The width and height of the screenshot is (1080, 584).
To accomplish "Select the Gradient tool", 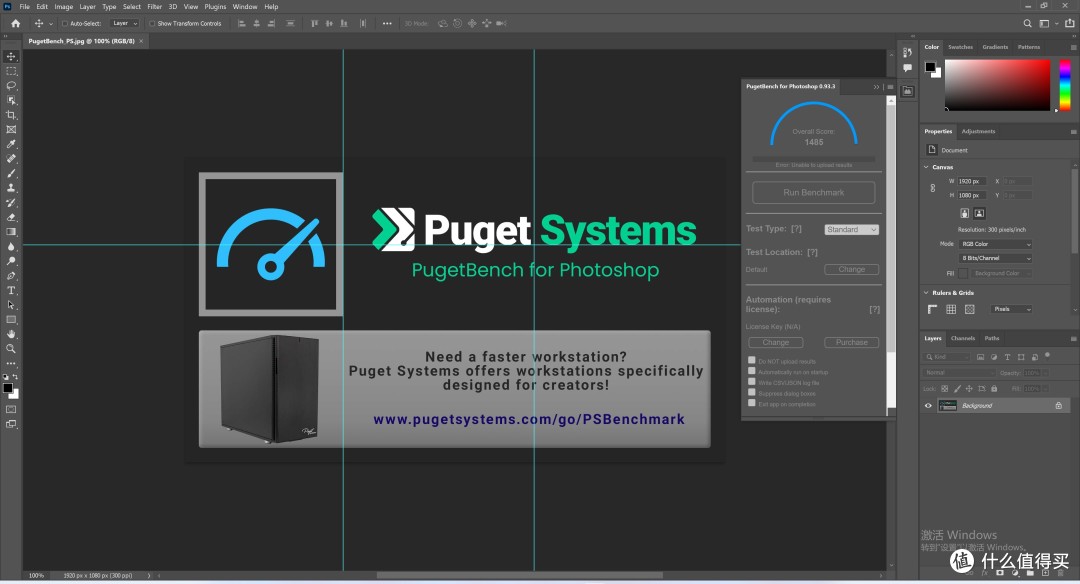I will (x=11, y=232).
